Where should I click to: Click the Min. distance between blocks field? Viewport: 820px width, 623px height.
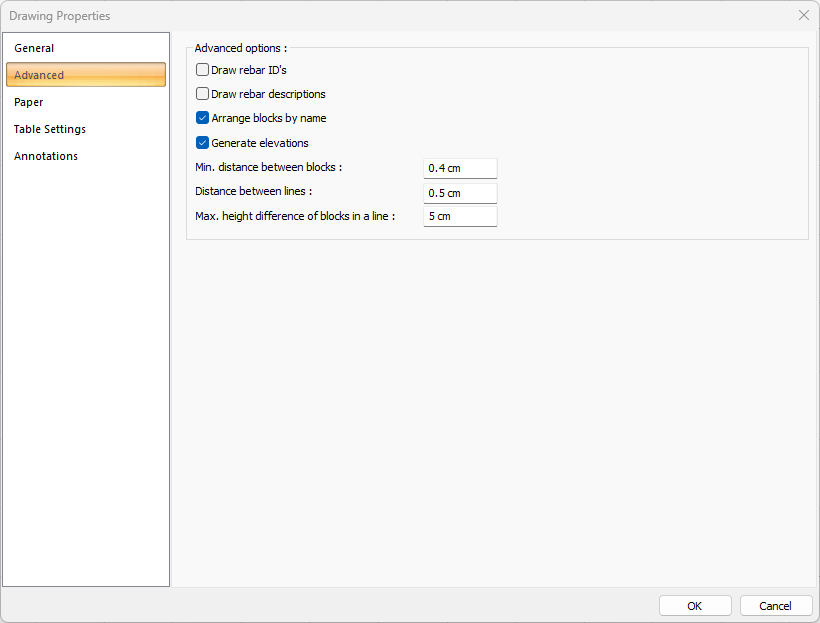click(x=460, y=168)
